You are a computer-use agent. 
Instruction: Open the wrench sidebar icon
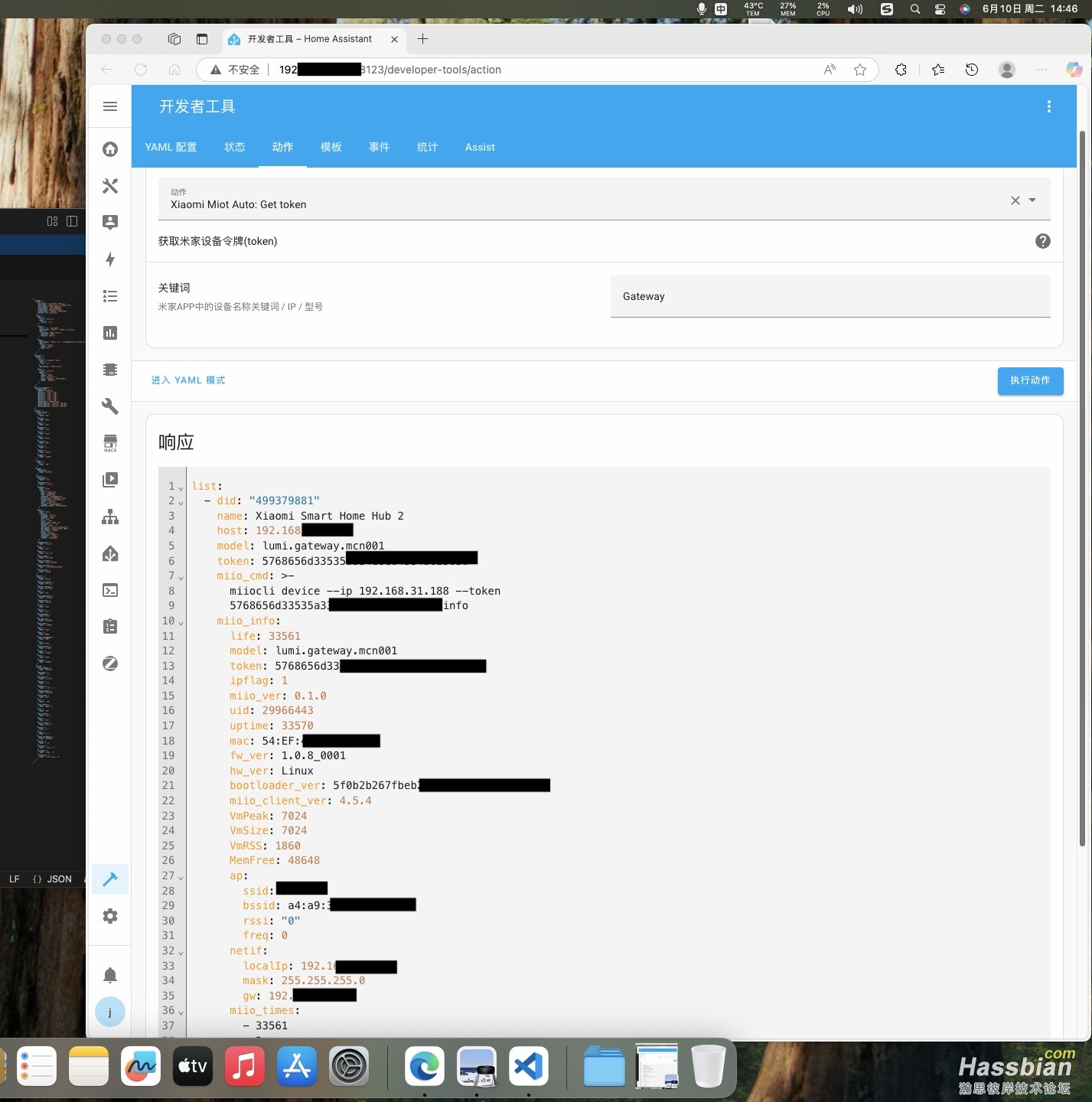tap(110, 406)
